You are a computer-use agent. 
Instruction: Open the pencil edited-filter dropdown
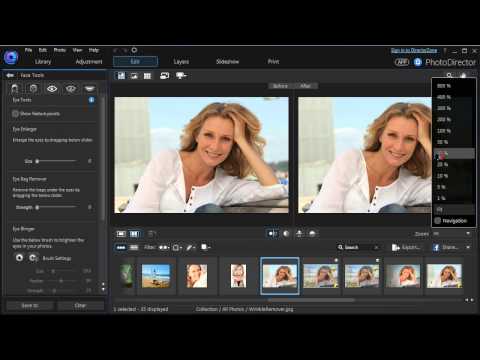[191, 247]
